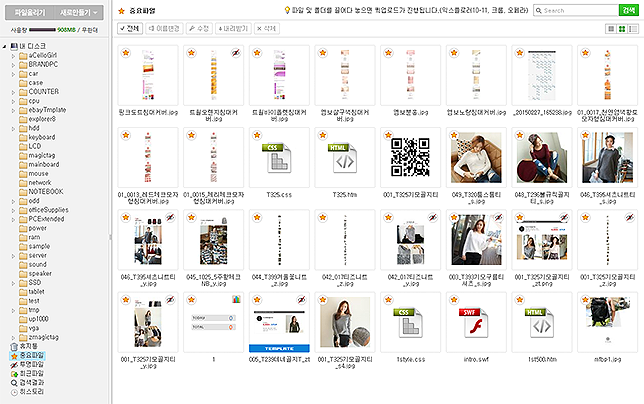Click 내려받기 download toolbar button

coord(233,29)
